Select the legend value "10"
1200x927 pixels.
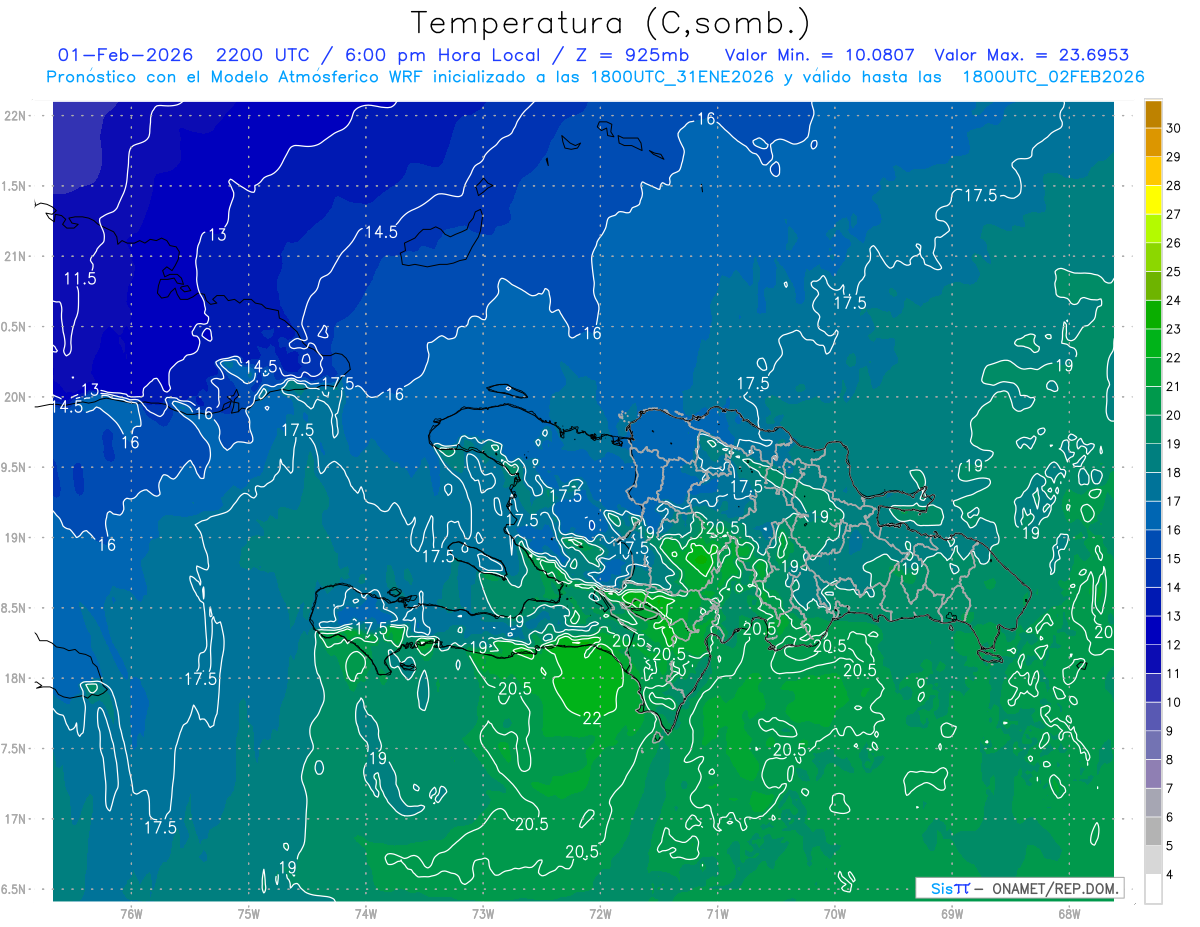(x=1173, y=703)
